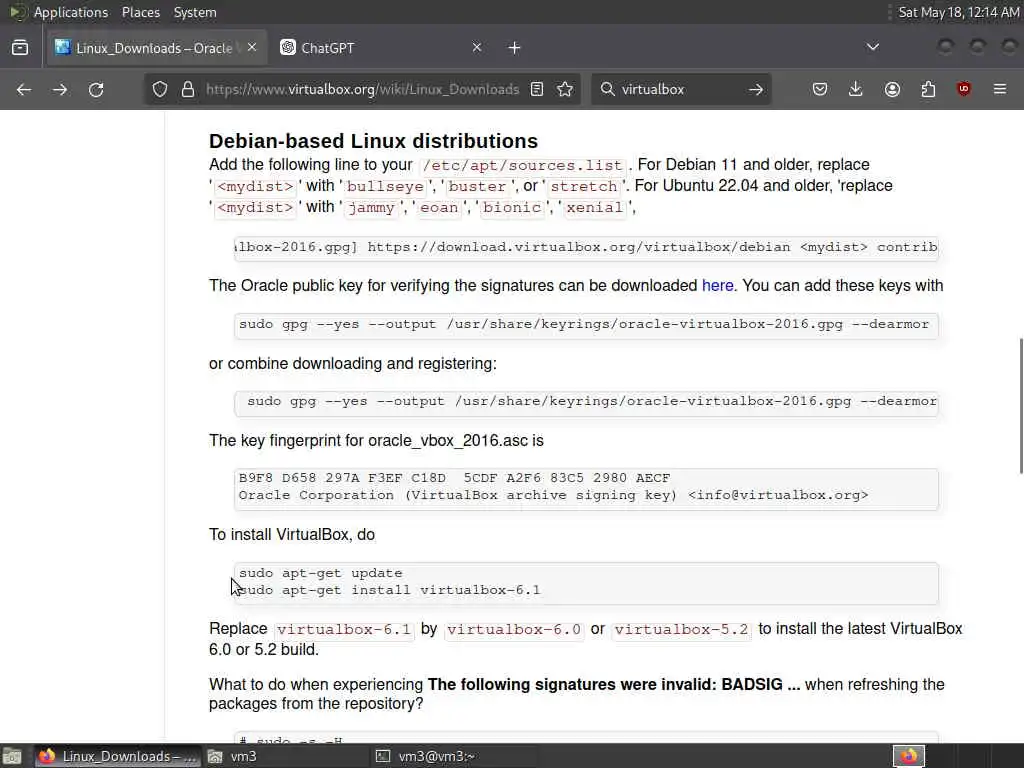Open the Firefox hamburger menu

point(1000,89)
